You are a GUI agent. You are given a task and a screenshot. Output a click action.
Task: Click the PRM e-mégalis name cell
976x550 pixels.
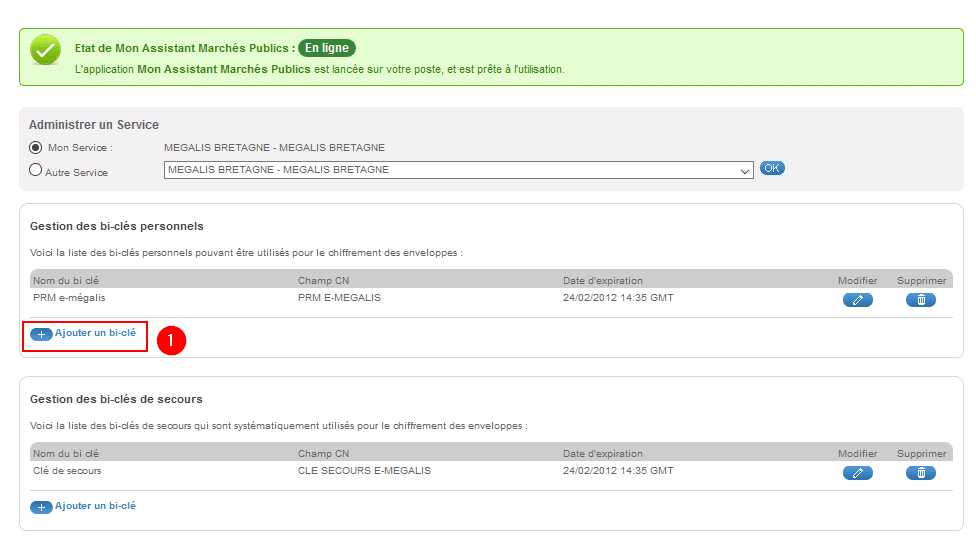pyautogui.click(x=69, y=297)
